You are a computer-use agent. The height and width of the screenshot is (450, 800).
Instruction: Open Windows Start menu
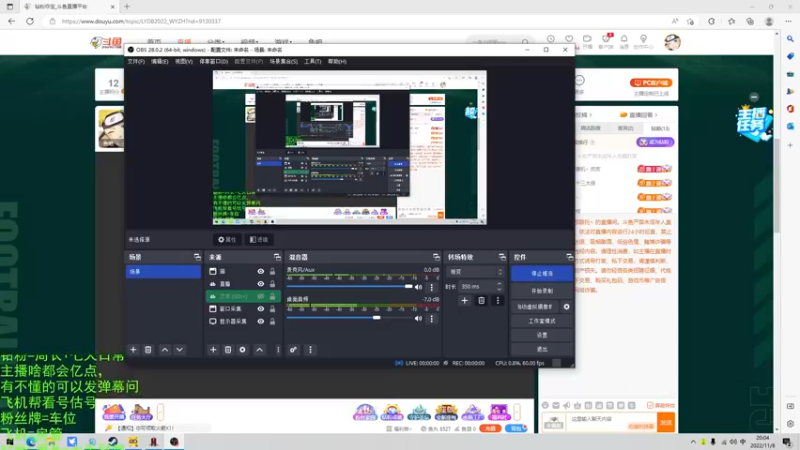coord(10,442)
